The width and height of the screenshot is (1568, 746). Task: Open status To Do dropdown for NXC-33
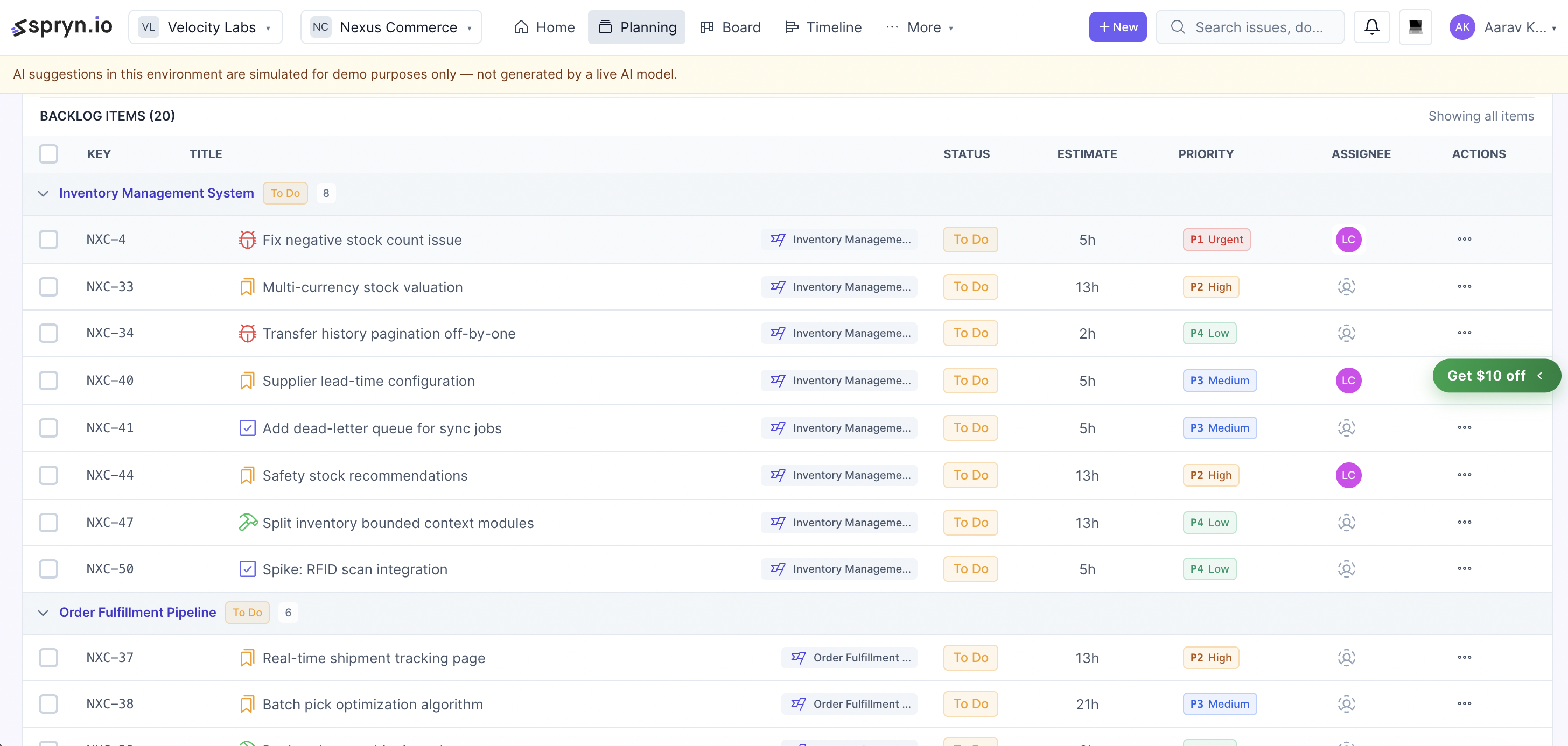click(x=970, y=286)
